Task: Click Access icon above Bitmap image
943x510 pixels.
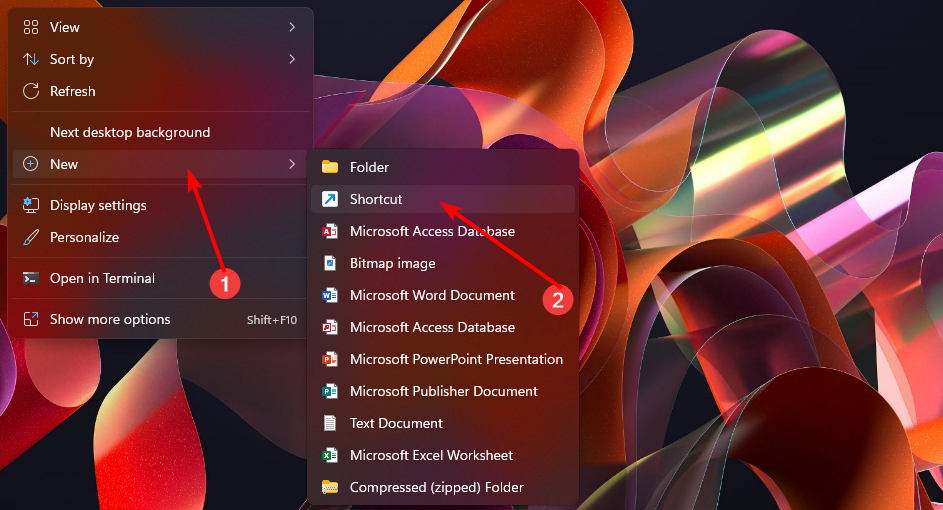Action: pos(330,231)
